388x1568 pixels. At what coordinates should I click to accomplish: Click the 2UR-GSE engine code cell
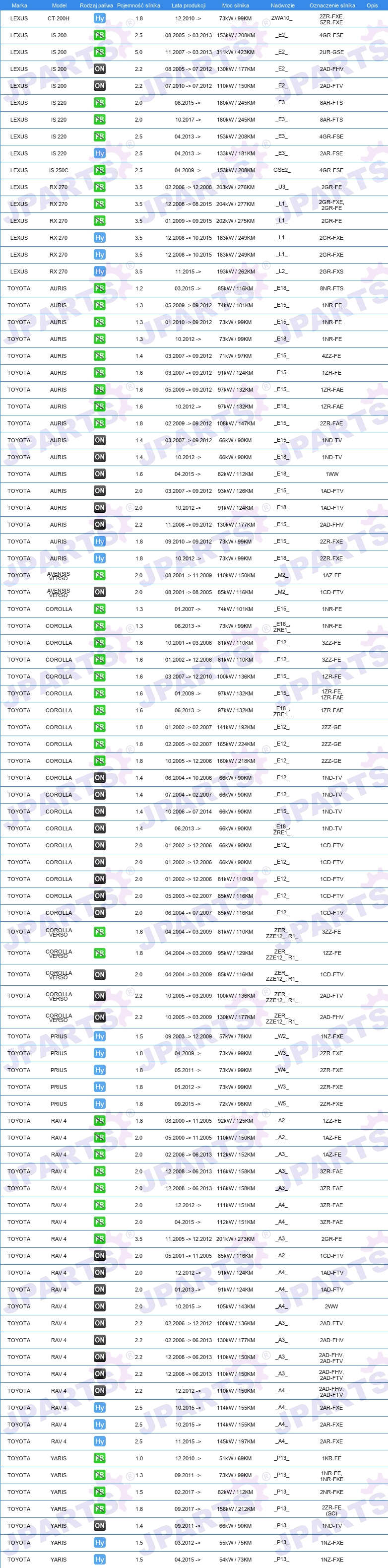[x=331, y=52]
